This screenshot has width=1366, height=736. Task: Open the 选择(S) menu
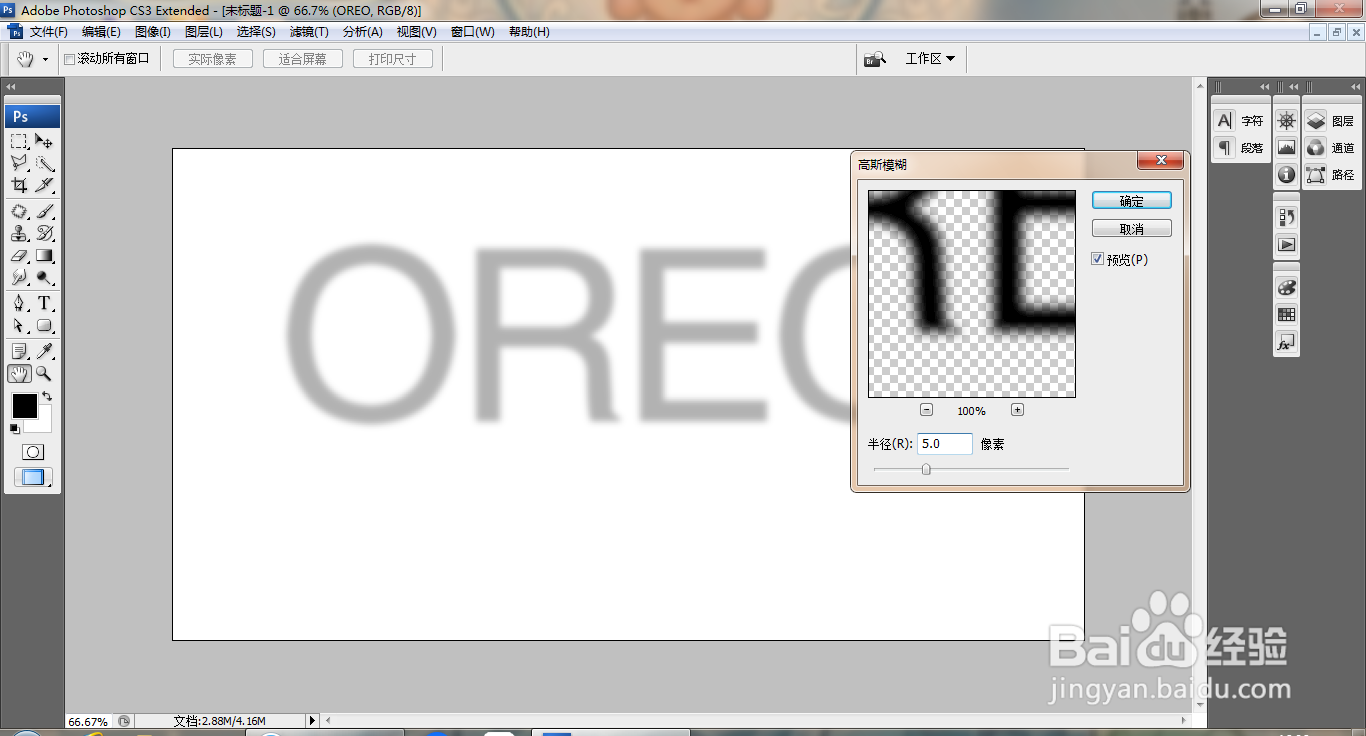[x=256, y=32]
